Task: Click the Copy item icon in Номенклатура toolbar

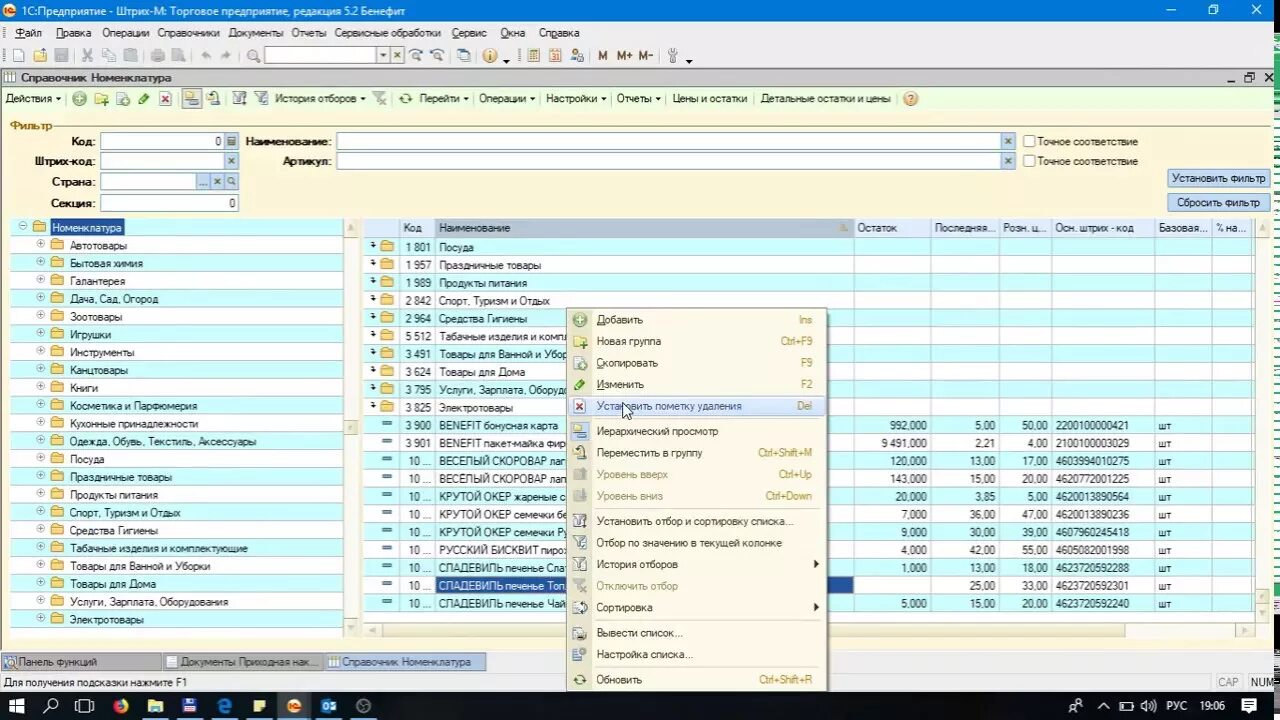Action: (x=123, y=99)
